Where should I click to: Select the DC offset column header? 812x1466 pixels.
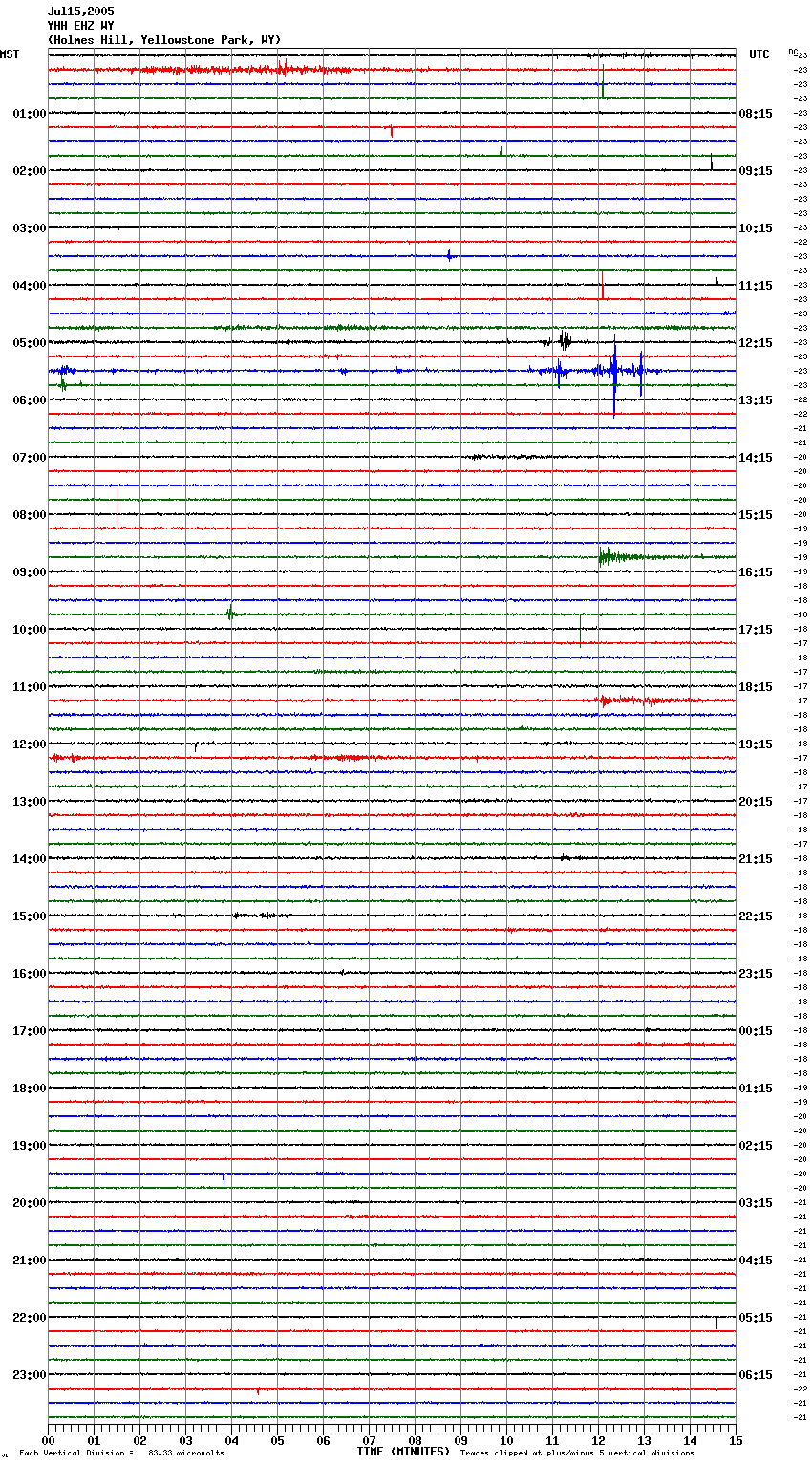coord(793,52)
